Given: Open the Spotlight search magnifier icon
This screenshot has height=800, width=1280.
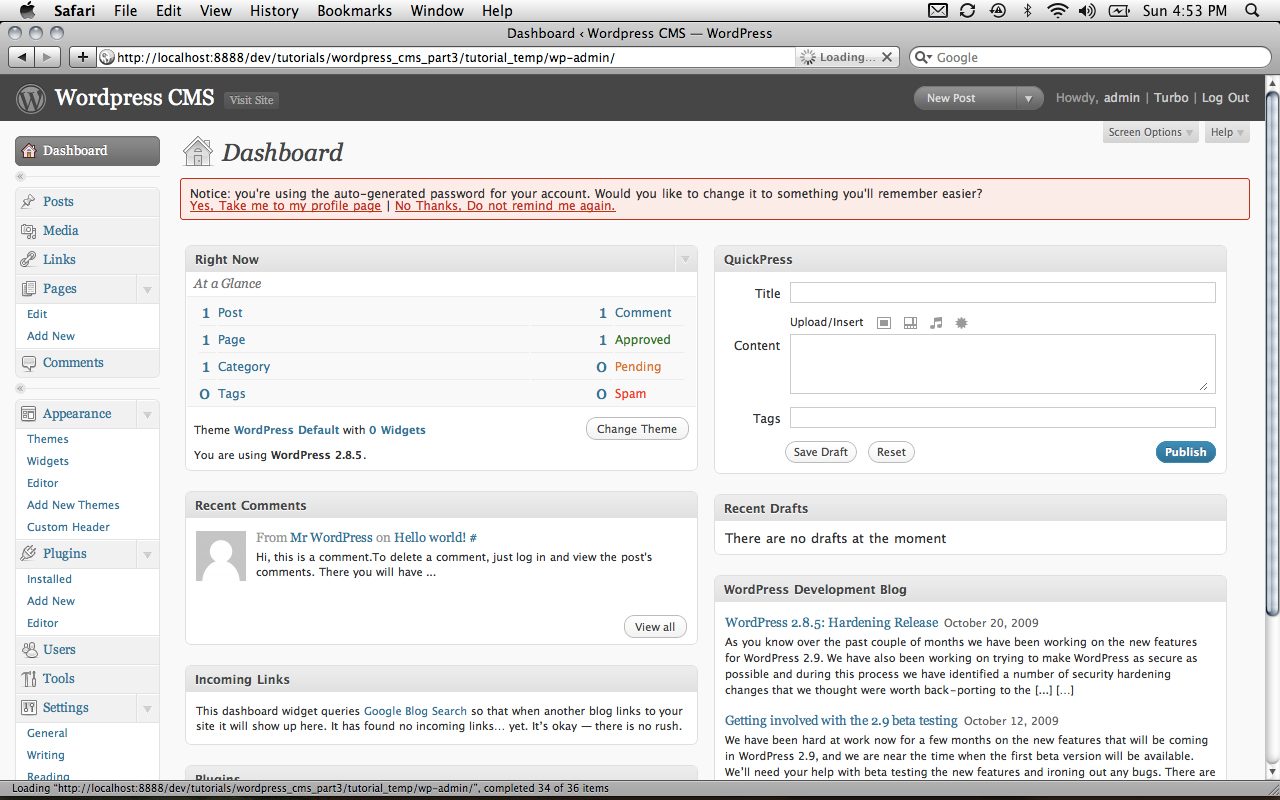Looking at the screenshot, I should tap(1252, 11).
